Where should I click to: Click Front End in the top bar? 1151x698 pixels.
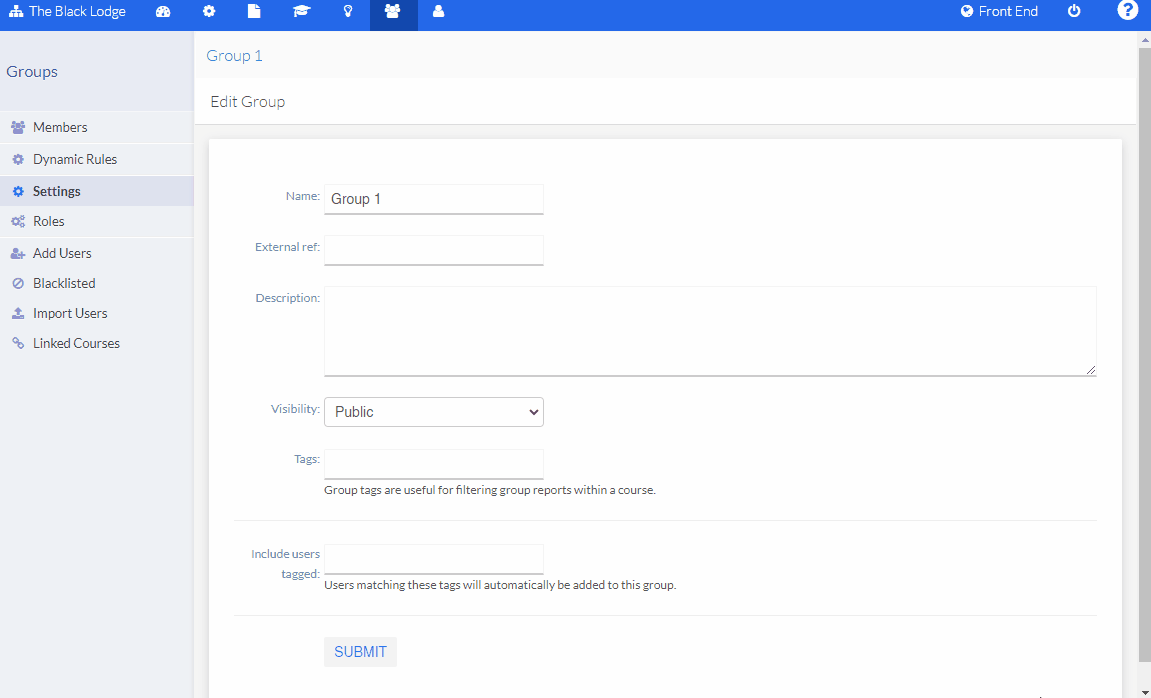(x=999, y=11)
